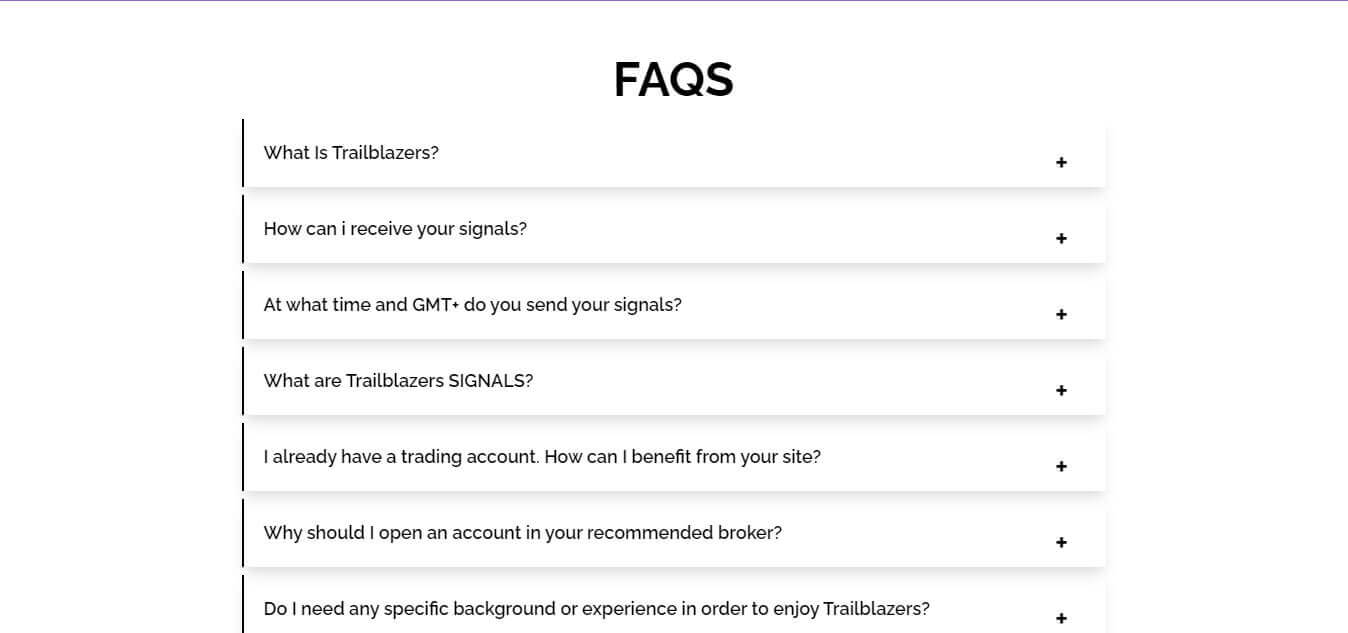
Task: Select "What are Trailblazers SIGNALS?" question text
Action: click(398, 381)
